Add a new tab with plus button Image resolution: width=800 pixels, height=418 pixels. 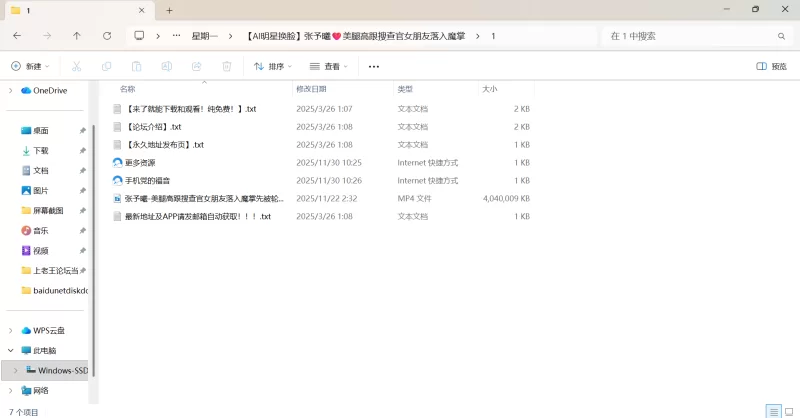[x=169, y=10]
